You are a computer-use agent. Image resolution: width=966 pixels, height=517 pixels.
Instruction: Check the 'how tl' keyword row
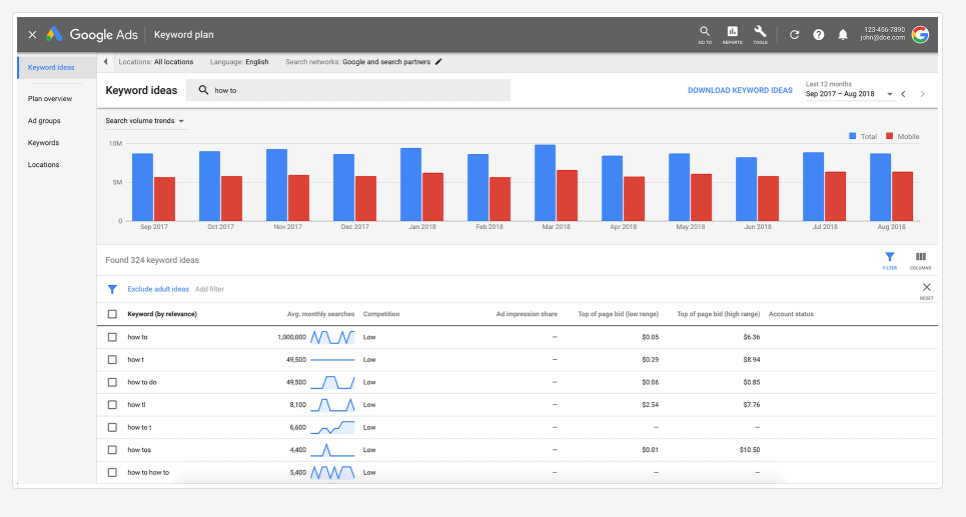112,405
